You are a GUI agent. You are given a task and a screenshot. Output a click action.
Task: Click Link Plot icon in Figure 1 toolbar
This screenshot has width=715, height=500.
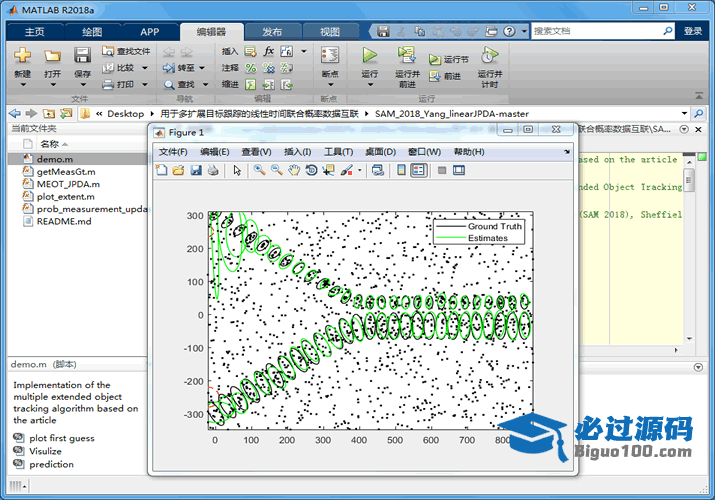point(378,170)
